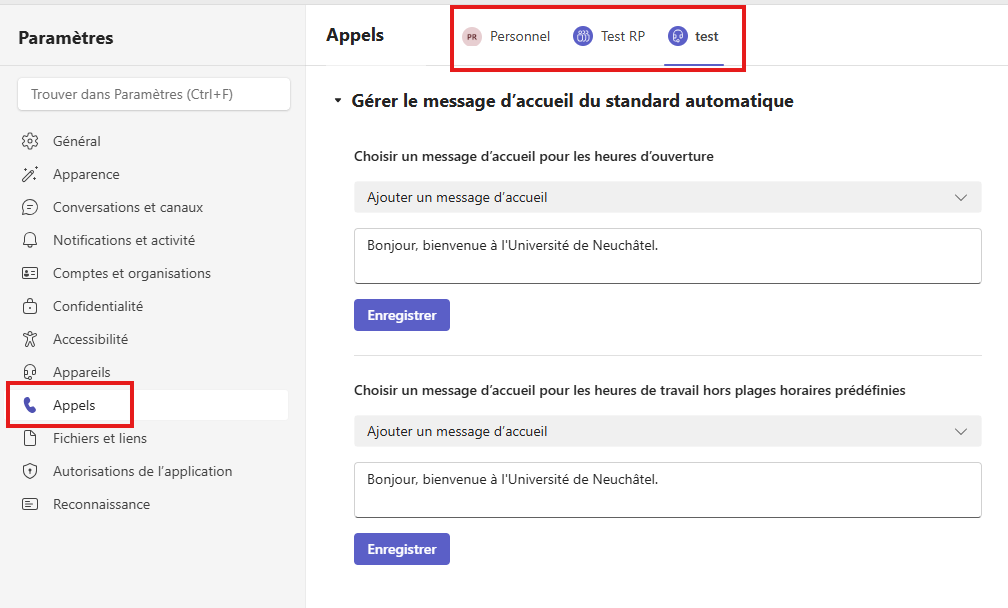Collapse Gérer le message d'accueil section
Screen dimensions: 1008x608
337,101
